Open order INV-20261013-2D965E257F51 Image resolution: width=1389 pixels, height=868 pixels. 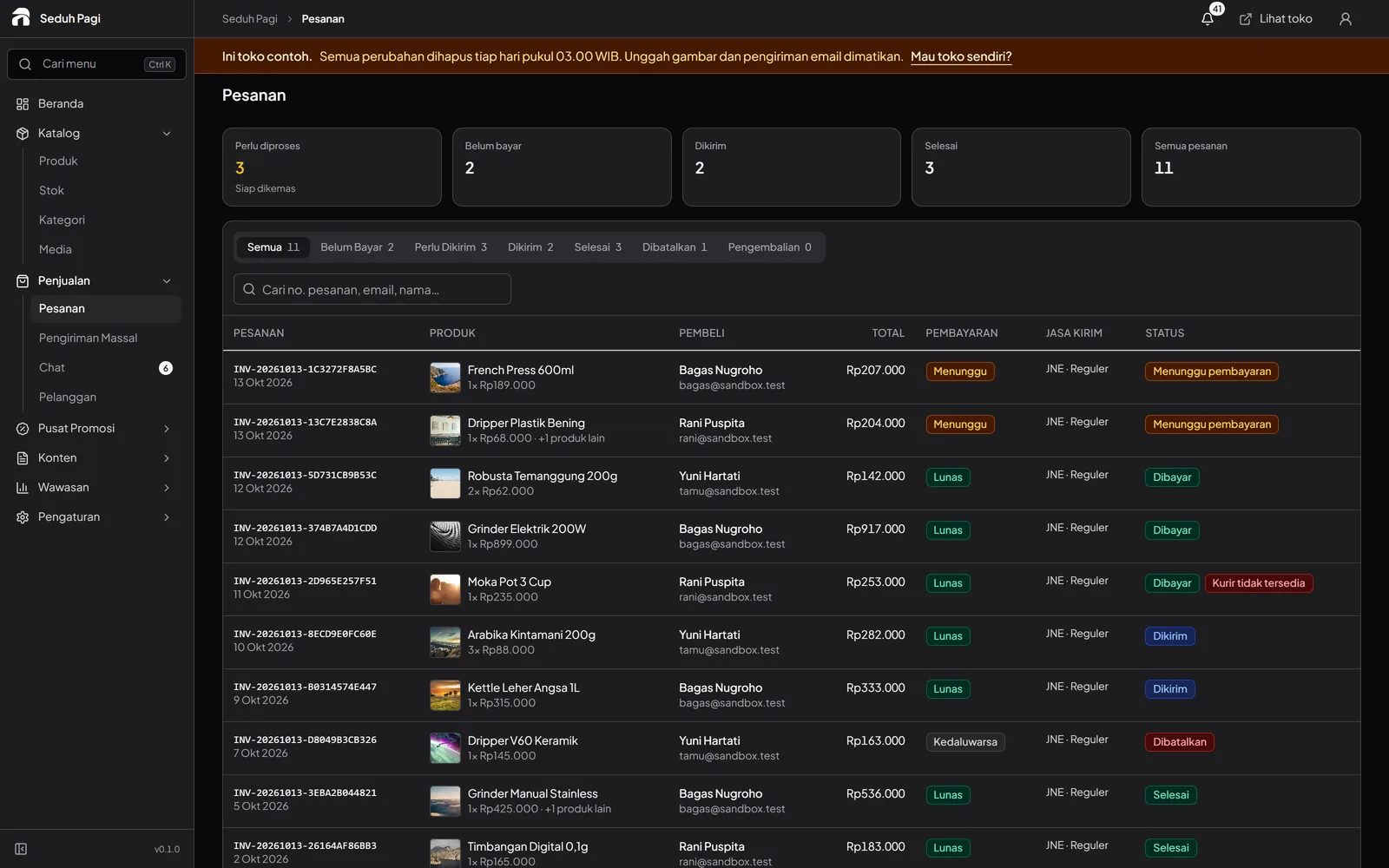pyautogui.click(x=305, y=582)
